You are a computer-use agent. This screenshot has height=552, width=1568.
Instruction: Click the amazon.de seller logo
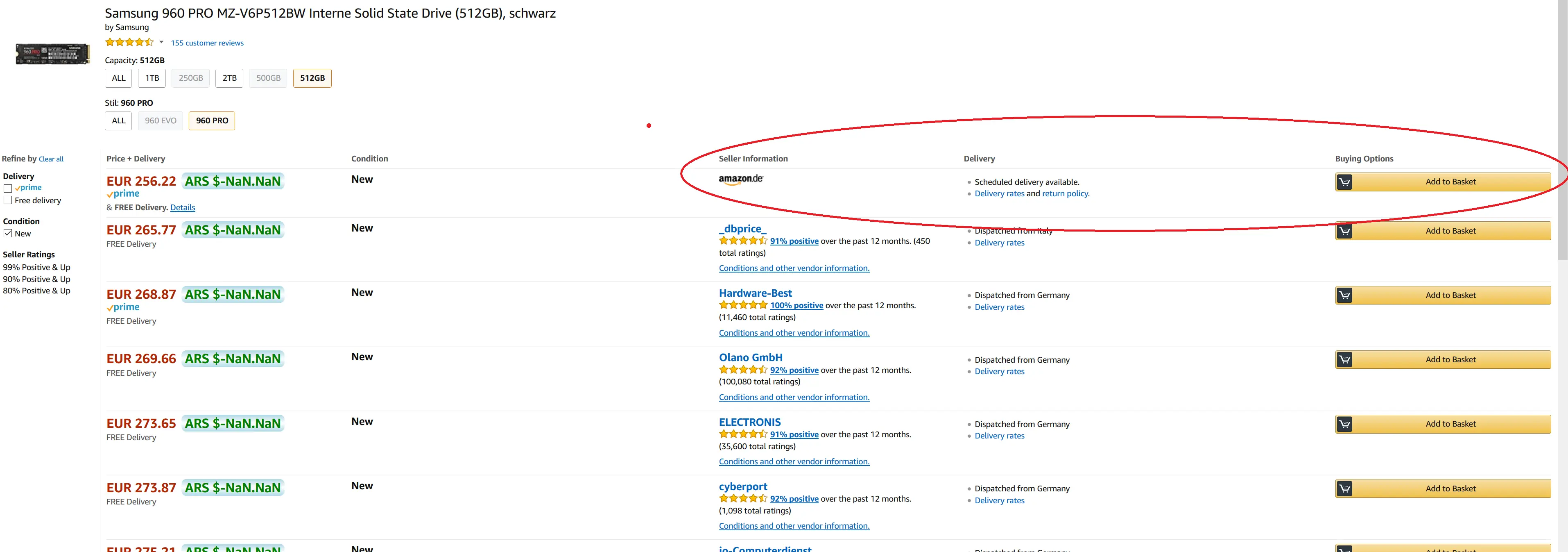pos(740,179)
